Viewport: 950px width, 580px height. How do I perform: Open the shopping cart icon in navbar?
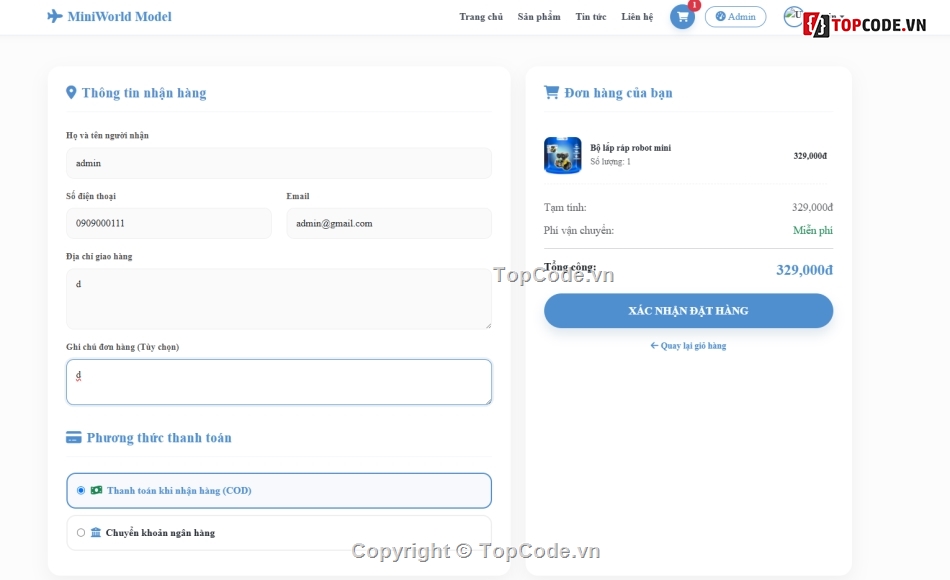(682, 17)
